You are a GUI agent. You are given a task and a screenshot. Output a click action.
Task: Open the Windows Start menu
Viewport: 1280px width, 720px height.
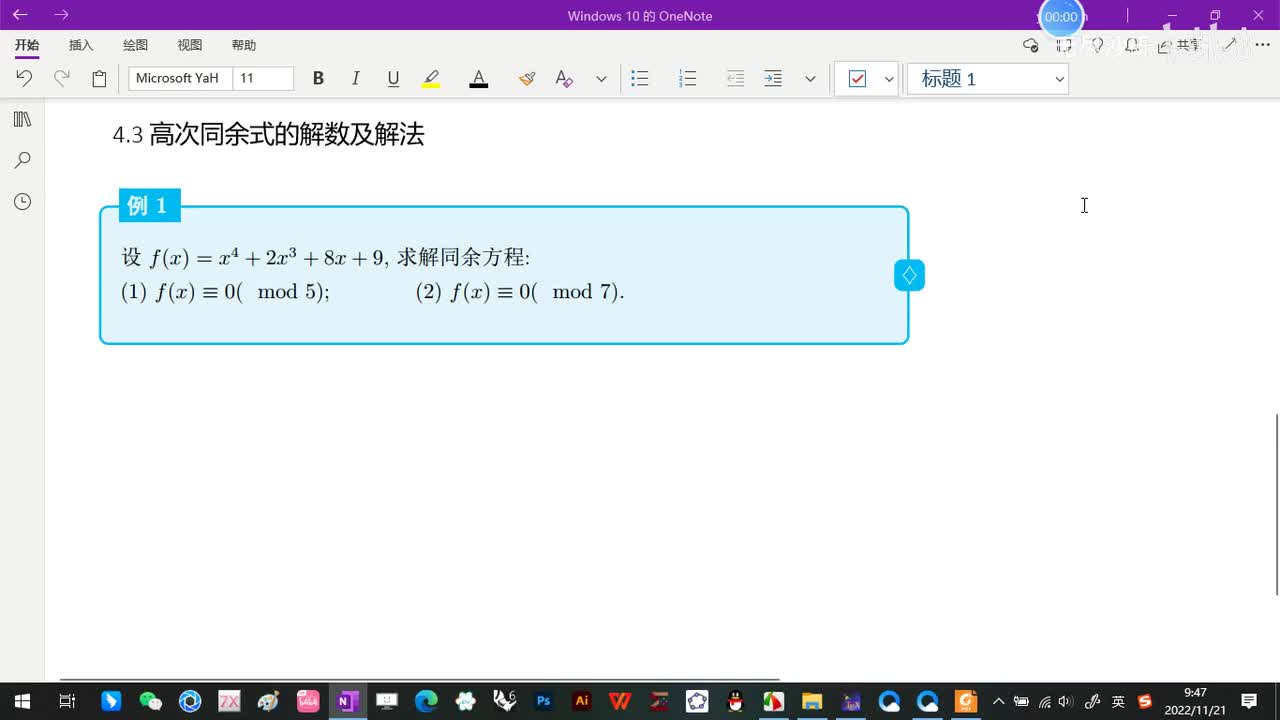[22, 701]
